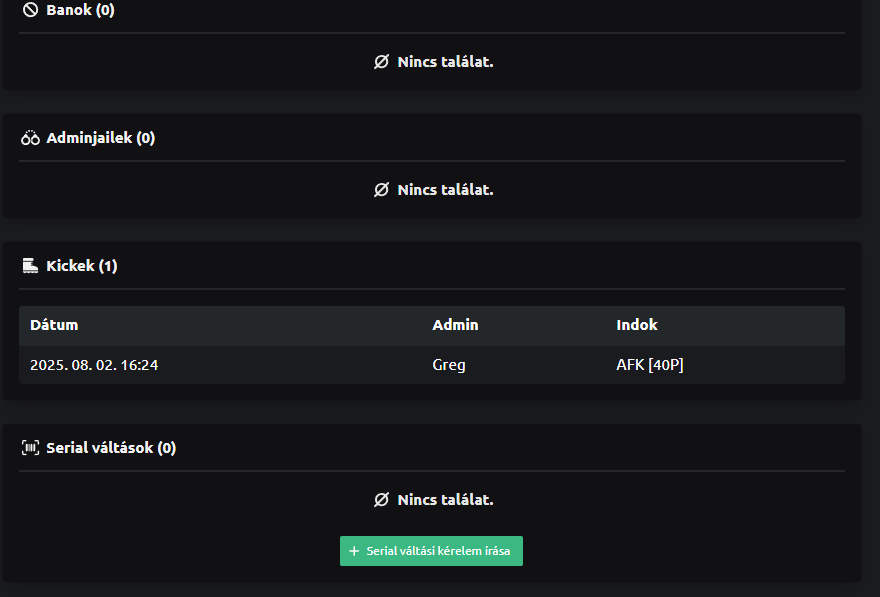Click the empty-set icon in the Serial váltások section
Viewport: 880px width, 597px height.
[x=381, y=500]
